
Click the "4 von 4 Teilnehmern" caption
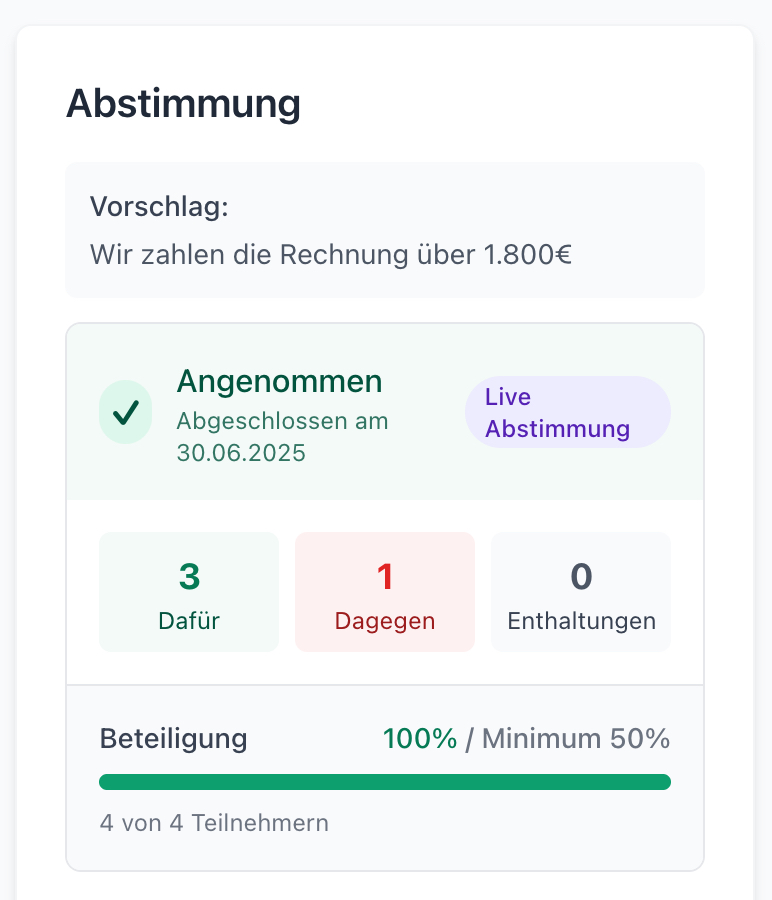click(x=214, y=823)
